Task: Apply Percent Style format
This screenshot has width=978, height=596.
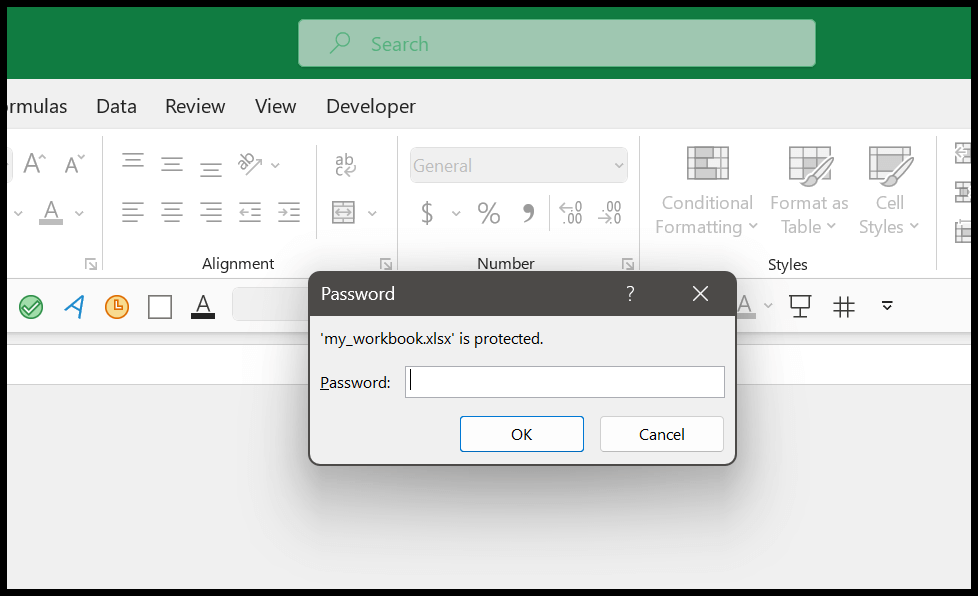Action: pyautogui.click(x=489, y=213)
